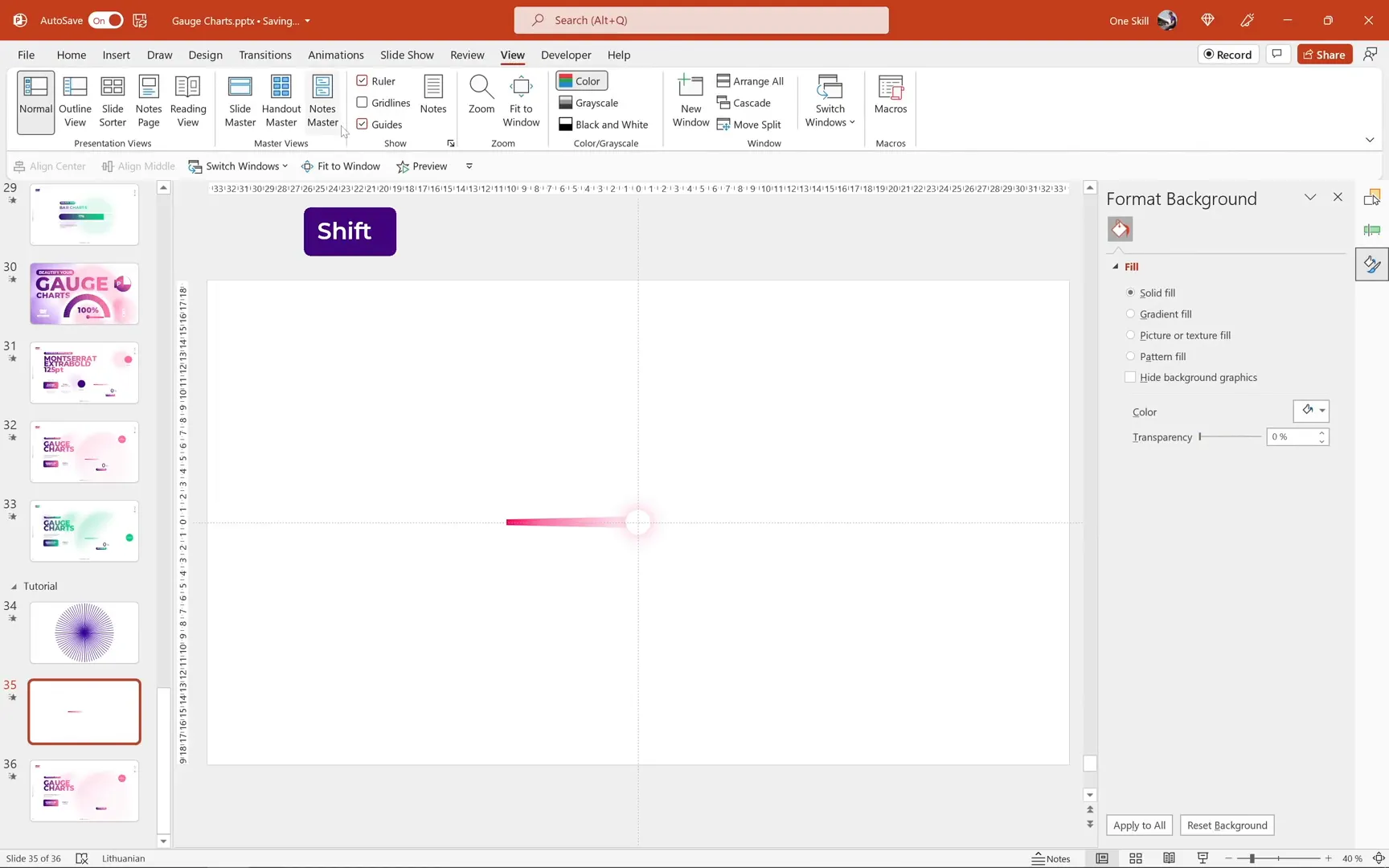Select the Gauge Charts slide 30 thumbnail
This screenshot has height=868, width=1389.
click(x=84, y=293)
